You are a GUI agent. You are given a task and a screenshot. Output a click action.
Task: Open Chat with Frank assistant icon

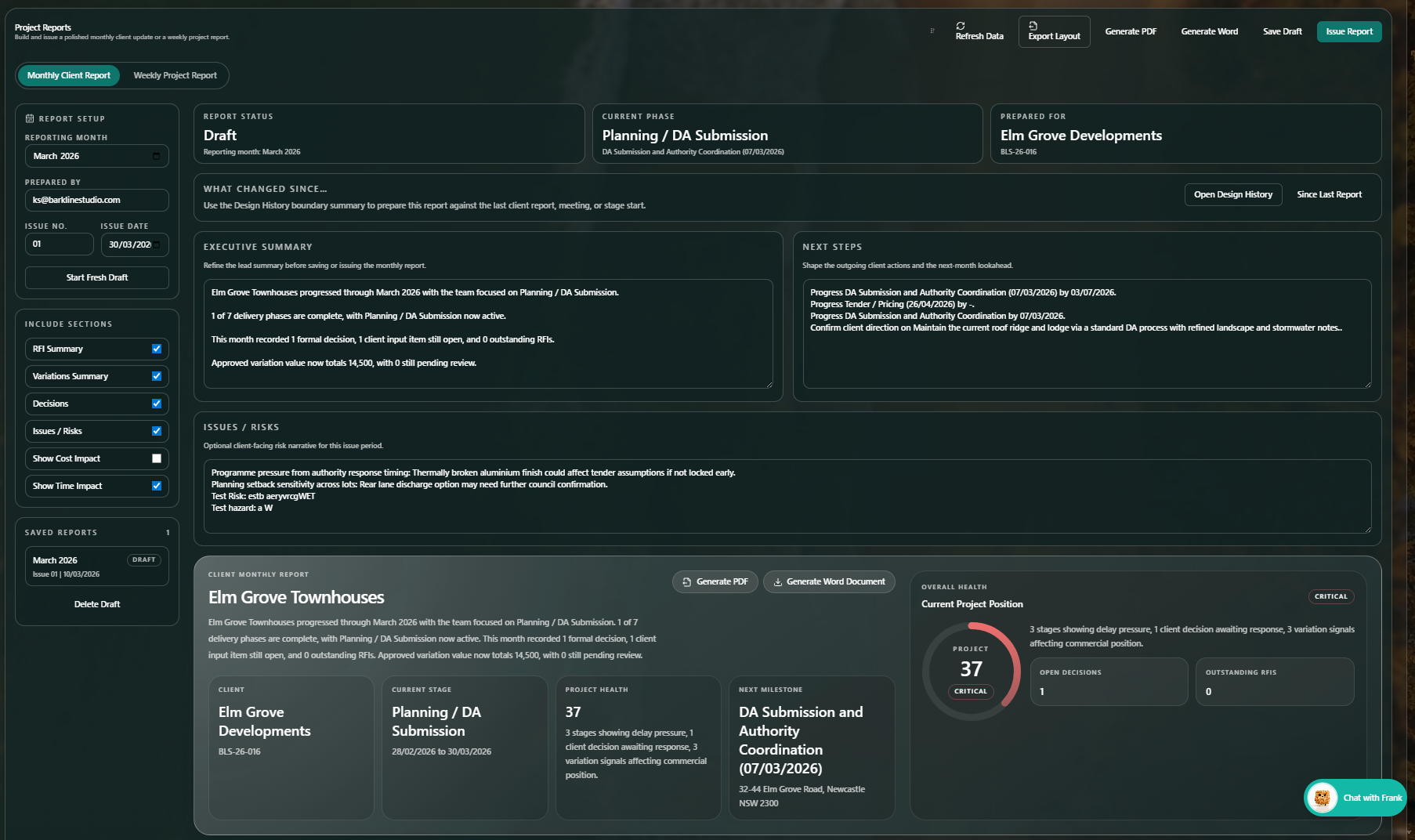[x=1323, y=797]
